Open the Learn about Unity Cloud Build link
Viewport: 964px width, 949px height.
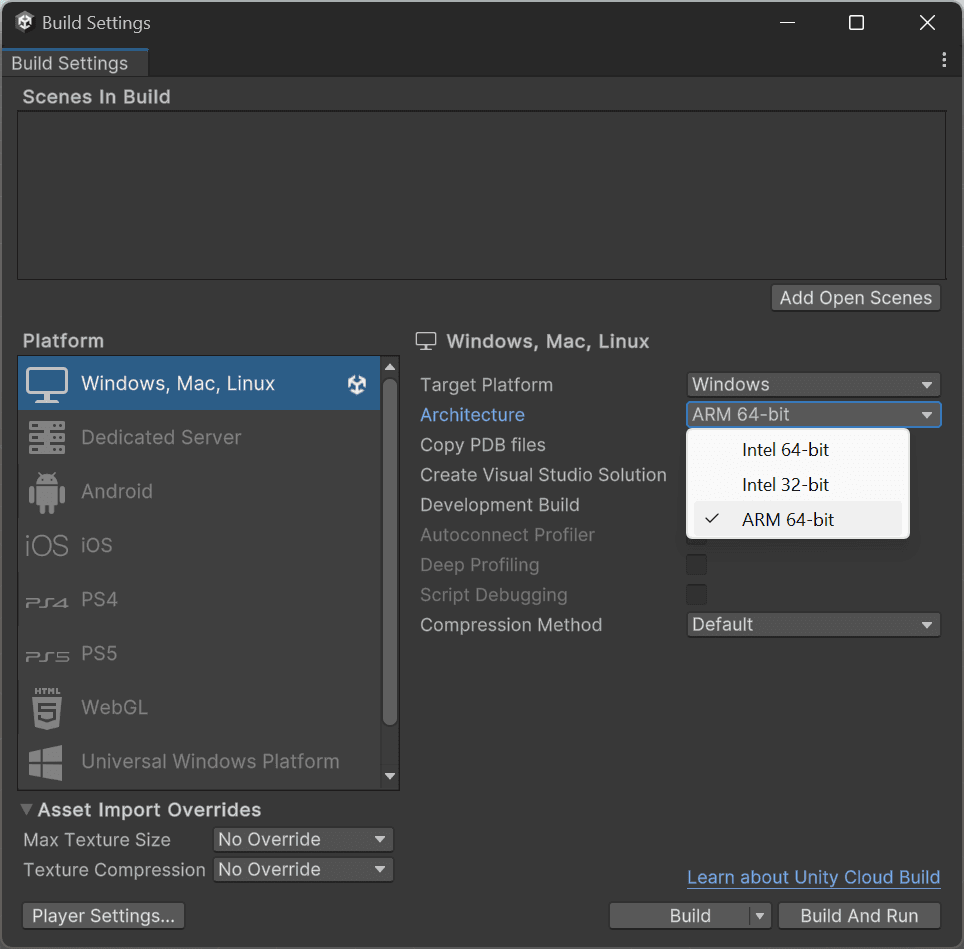click(x=813, y=877)
